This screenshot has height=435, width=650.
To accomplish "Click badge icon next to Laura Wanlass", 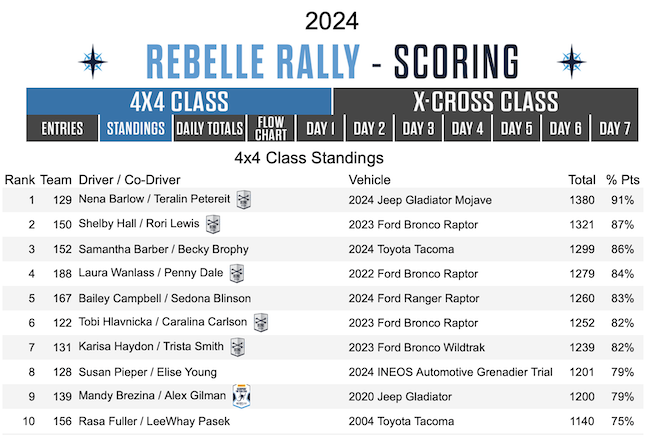I will pos(237,274).
